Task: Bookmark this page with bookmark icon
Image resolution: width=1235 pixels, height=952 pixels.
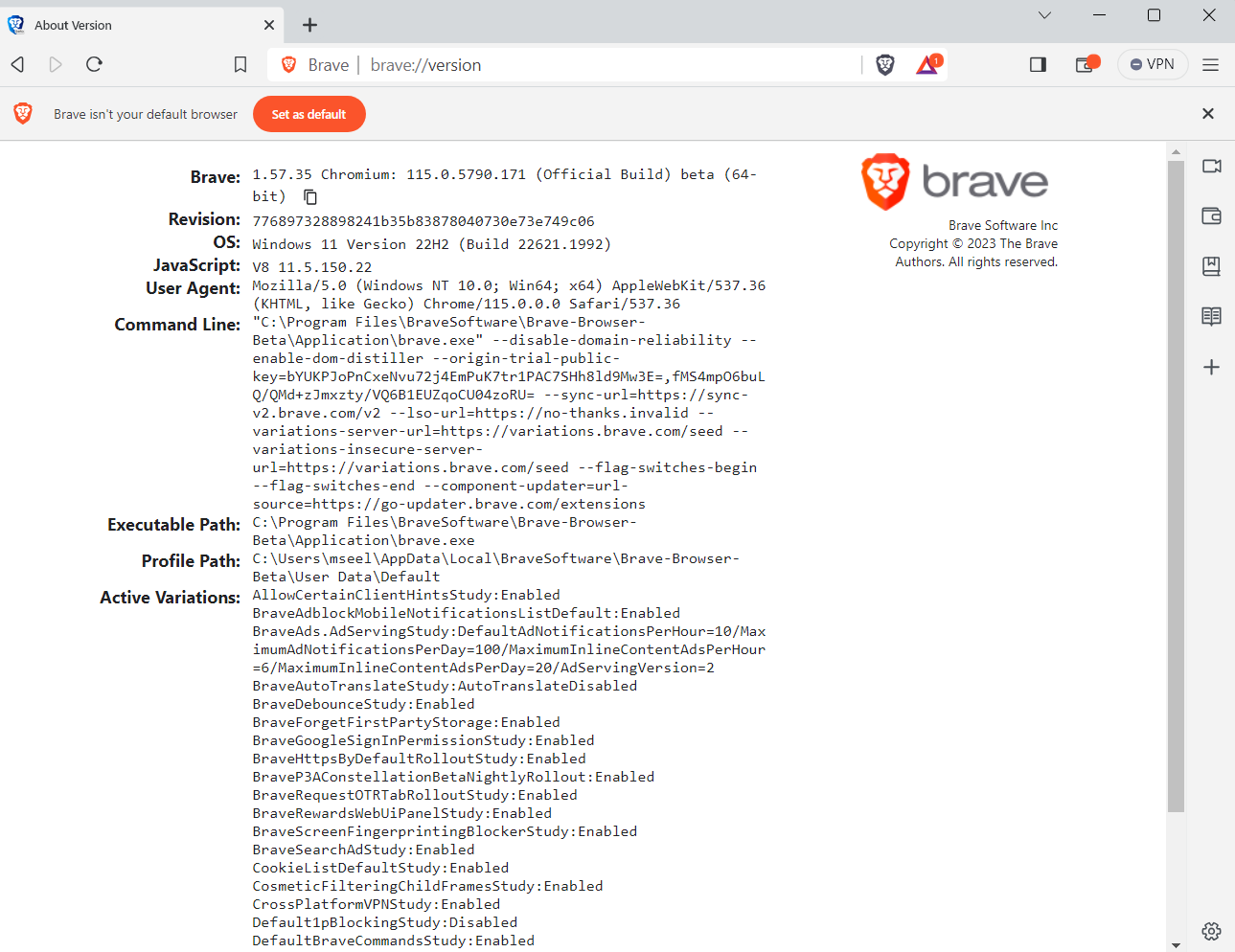Action: click(x=240, y=64)
